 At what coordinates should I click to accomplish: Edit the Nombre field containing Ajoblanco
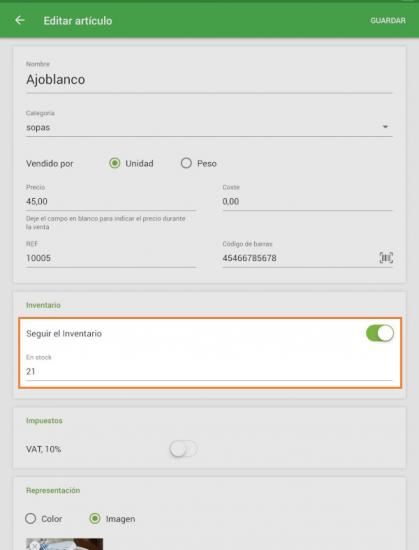209,80
